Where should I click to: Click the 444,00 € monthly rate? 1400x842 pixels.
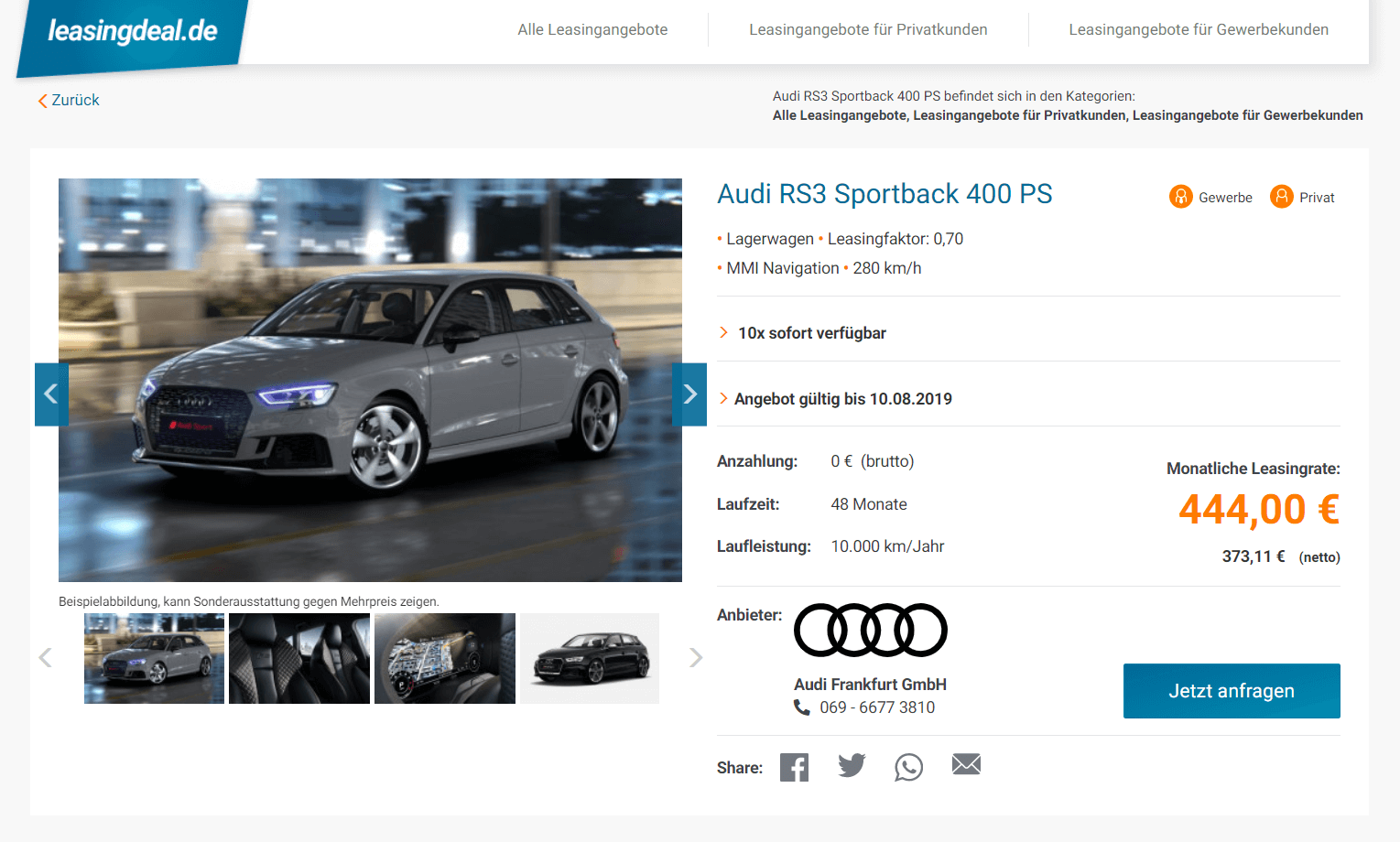1259,510
